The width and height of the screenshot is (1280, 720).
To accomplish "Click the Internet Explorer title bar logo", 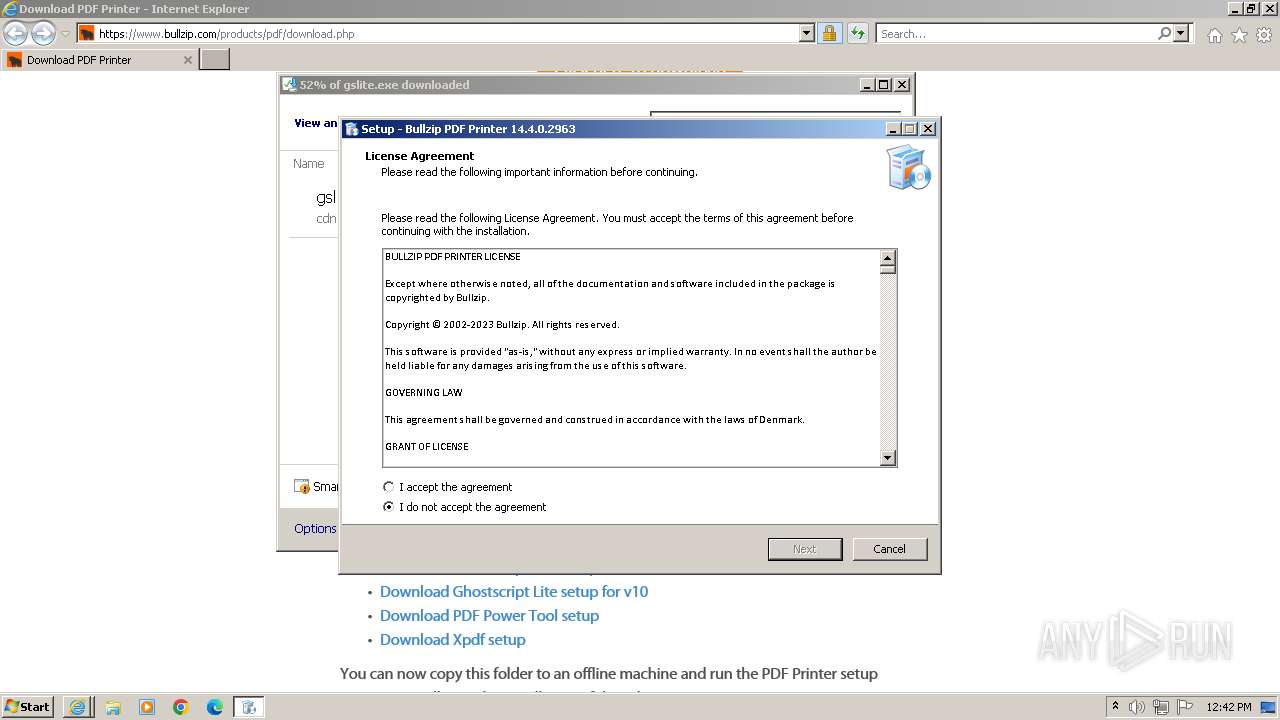I will pos(10,8).
